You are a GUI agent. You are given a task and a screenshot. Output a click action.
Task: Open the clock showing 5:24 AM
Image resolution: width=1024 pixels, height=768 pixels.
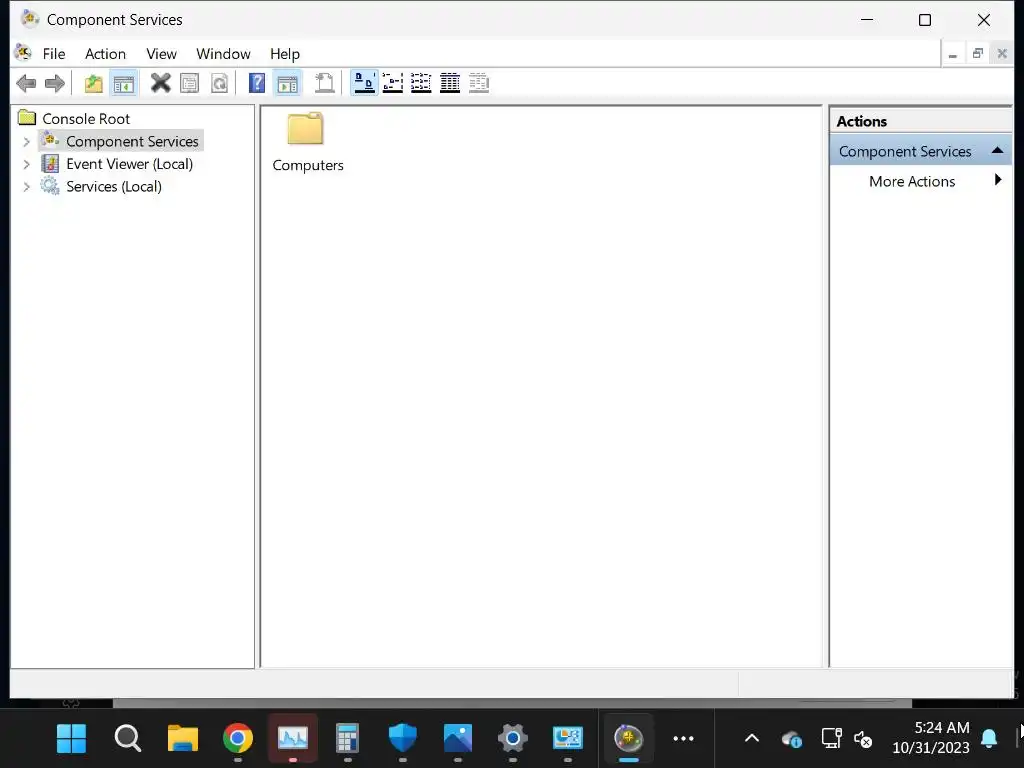click(931, 737)
